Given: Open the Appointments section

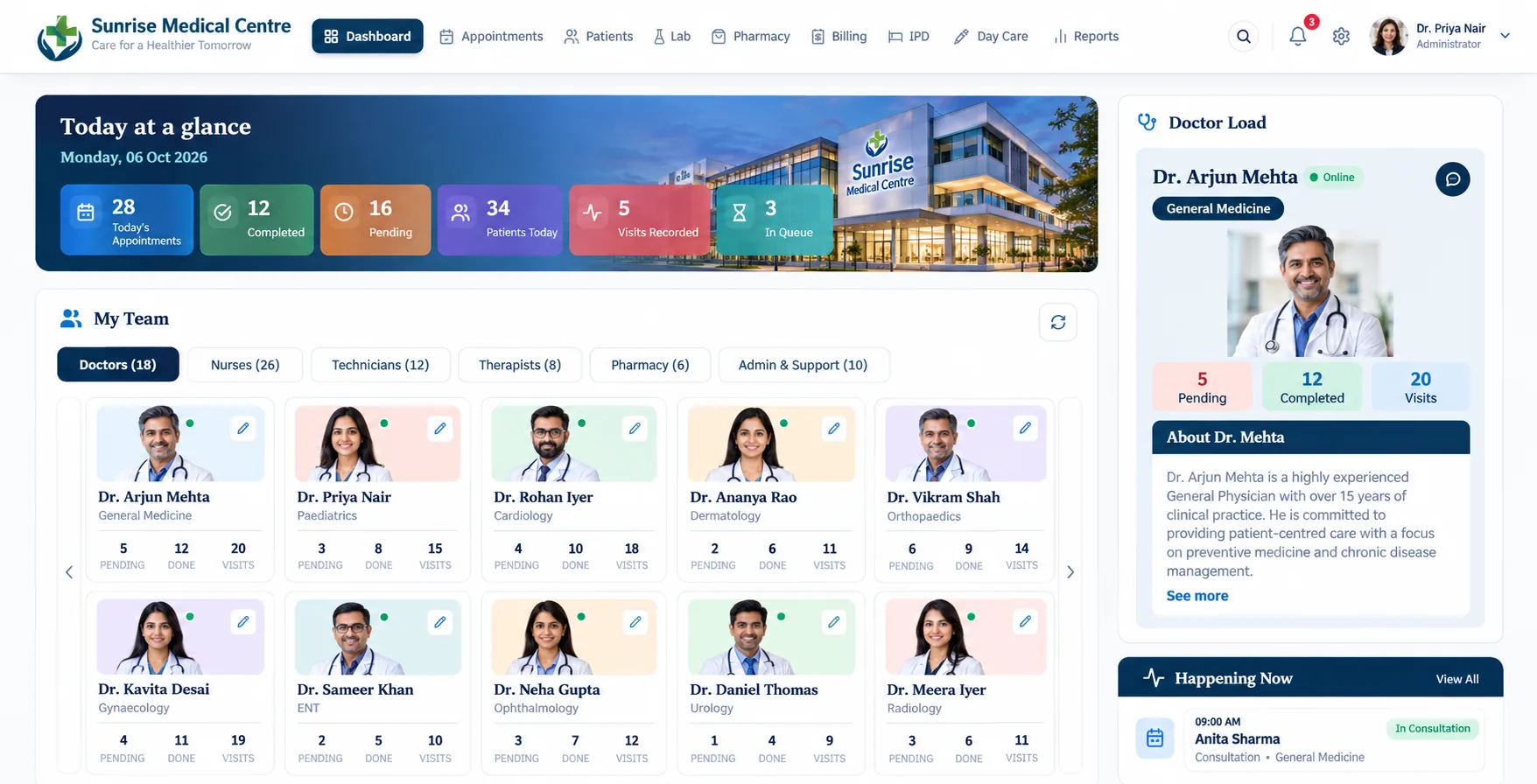Looking at the screenshot, I should pos(491,37).
